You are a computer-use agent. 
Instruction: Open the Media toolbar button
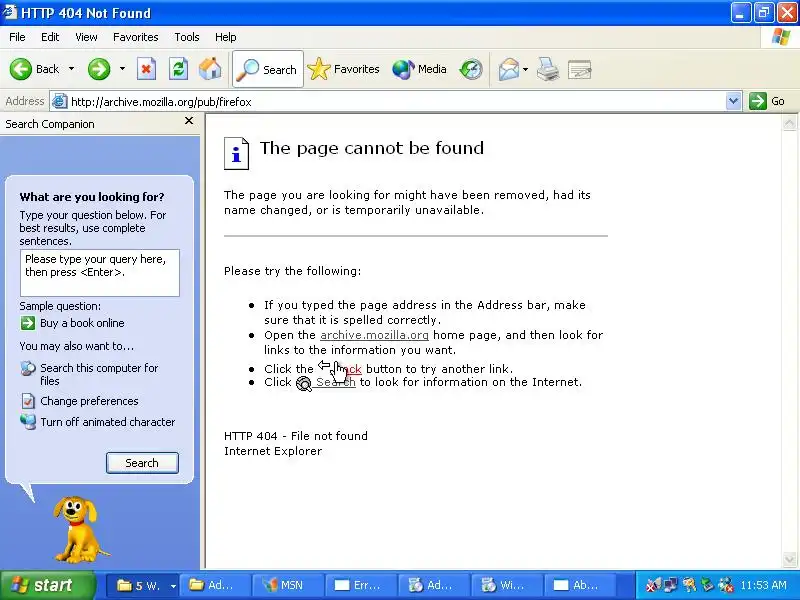[419, 69]
